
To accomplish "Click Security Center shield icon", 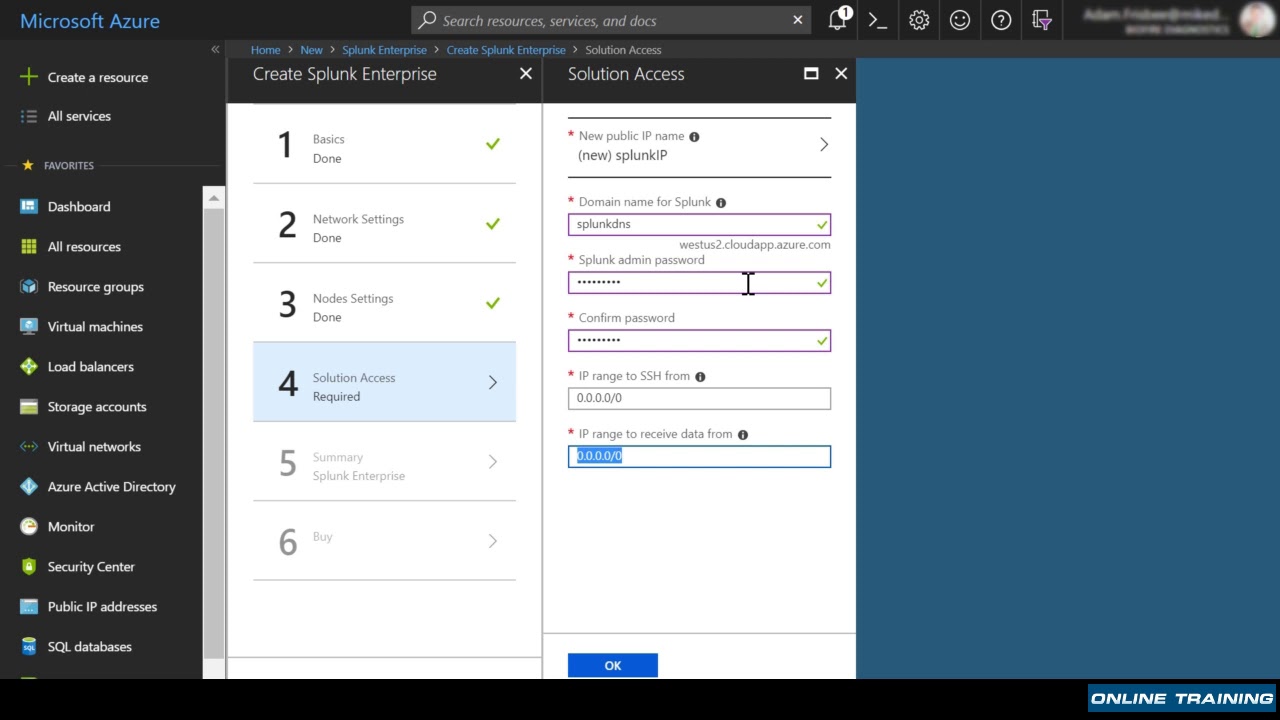I will click(29, 566).
